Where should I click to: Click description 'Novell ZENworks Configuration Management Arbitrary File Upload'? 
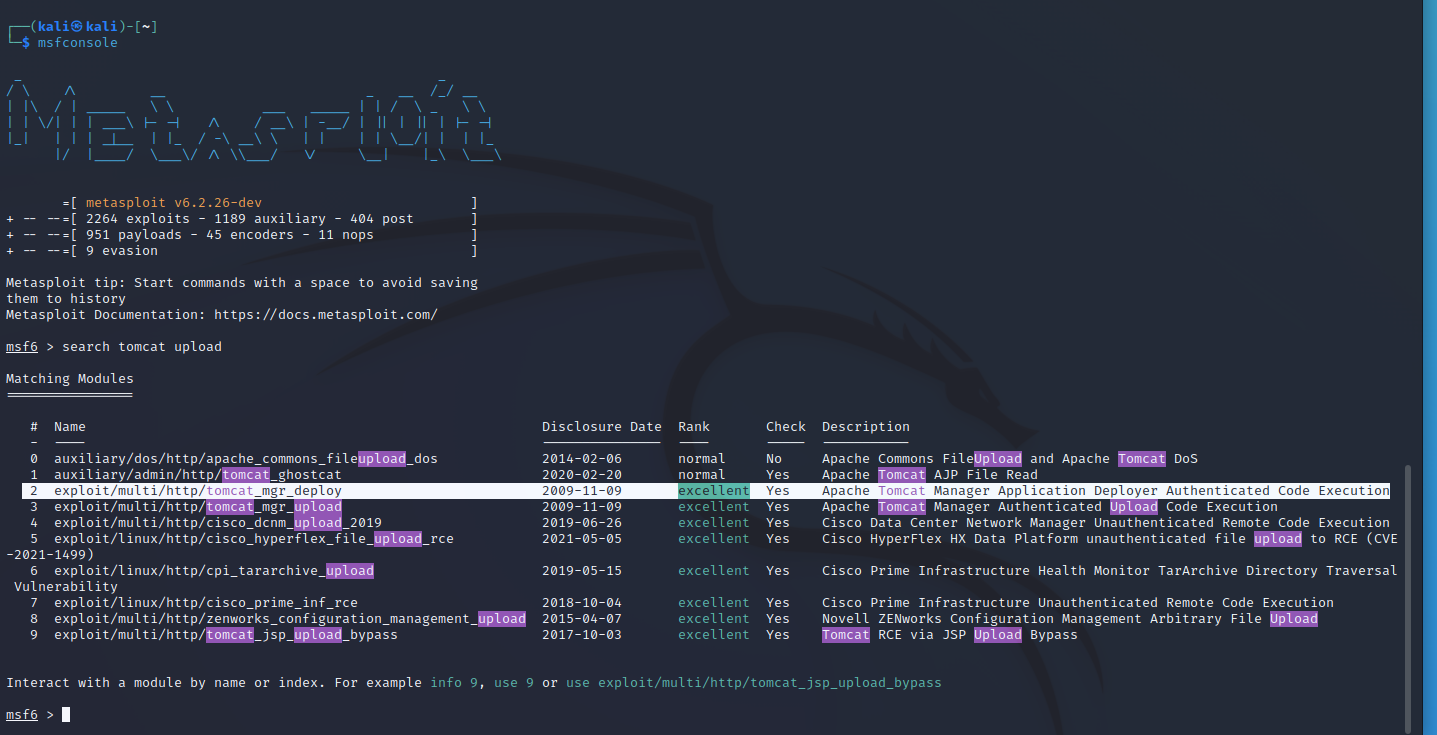click(1070, 619)
